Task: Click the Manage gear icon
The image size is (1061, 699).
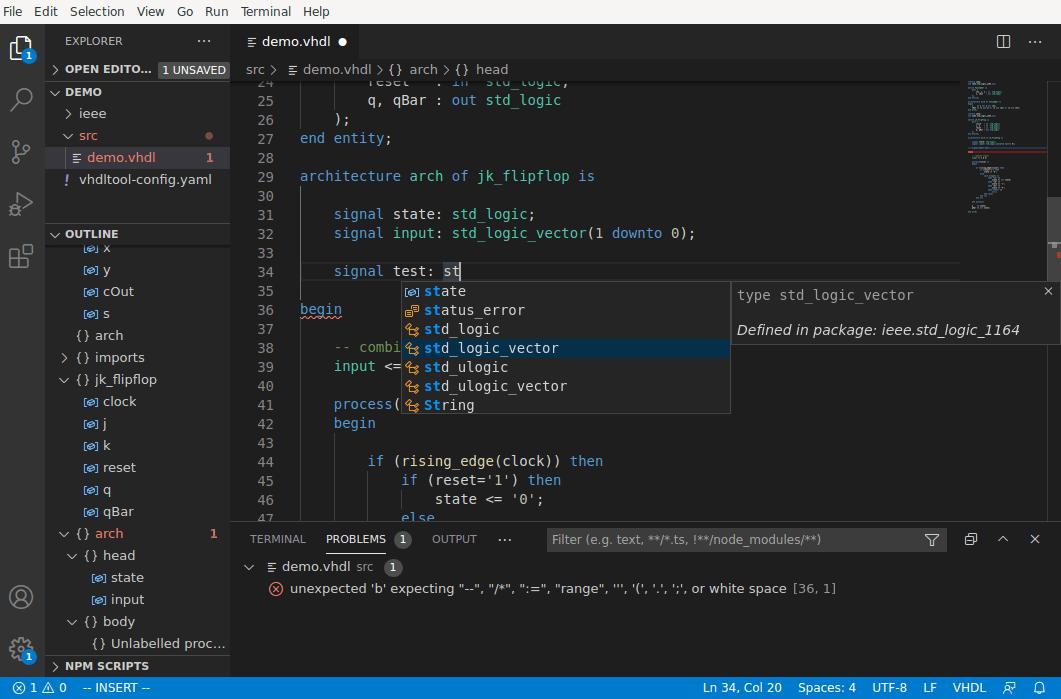Action: [21, 648]
